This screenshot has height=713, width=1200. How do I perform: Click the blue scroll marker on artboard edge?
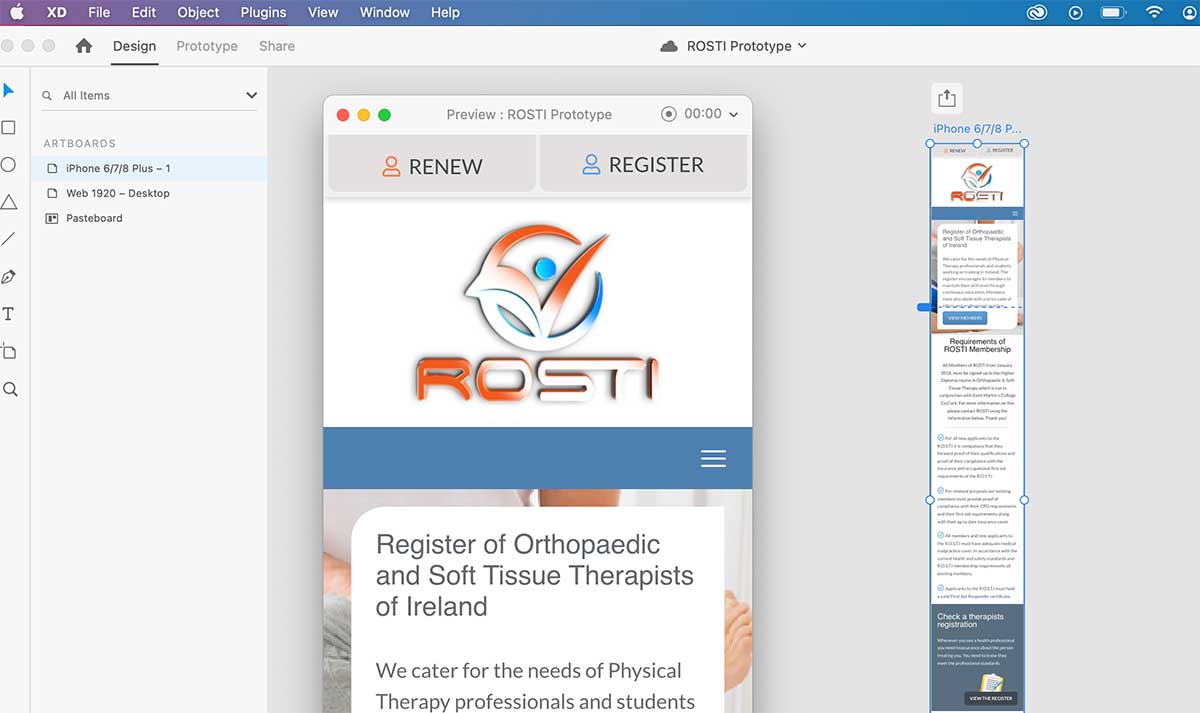924,308
